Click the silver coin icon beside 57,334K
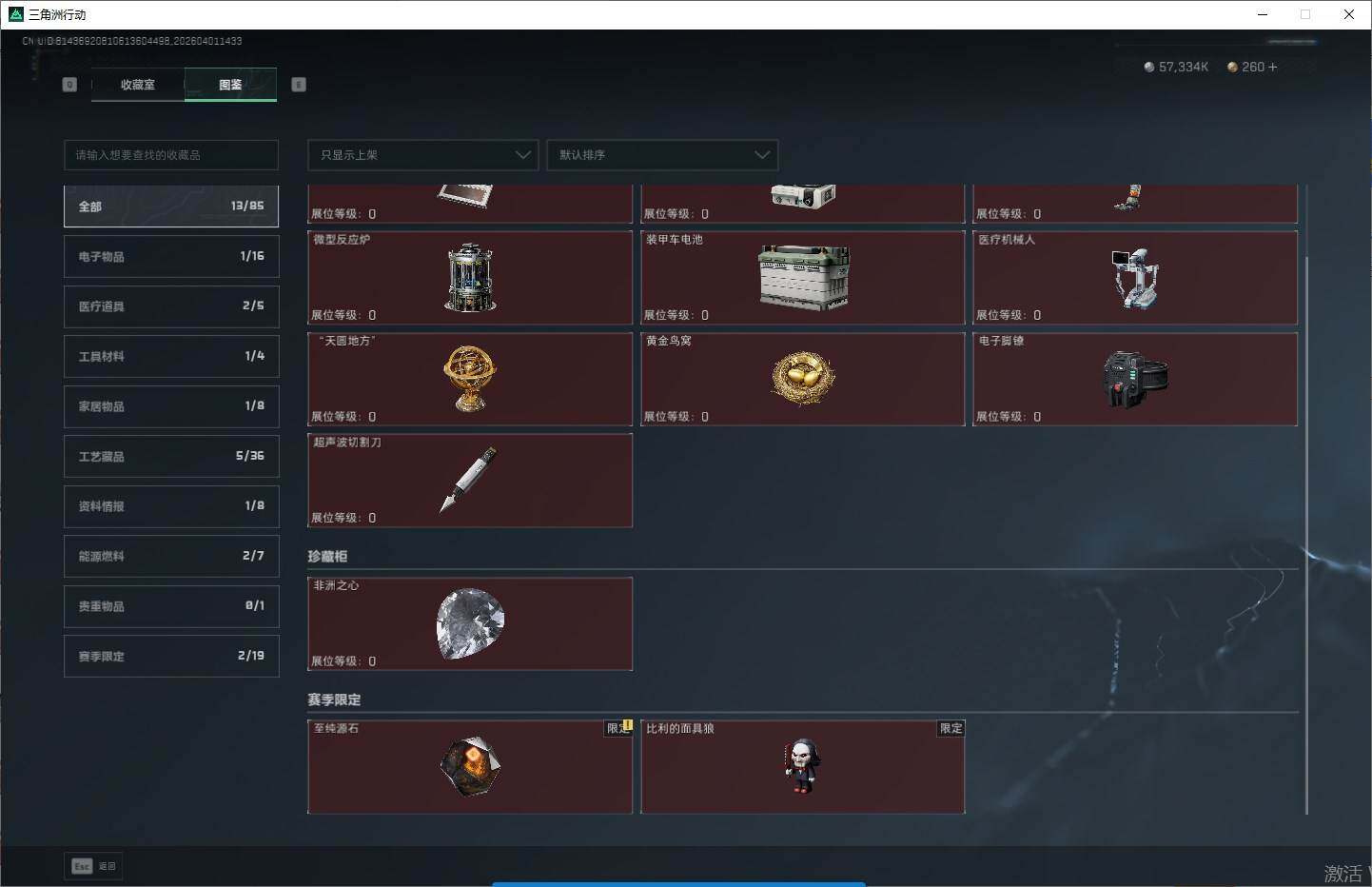1372x887 pixels. 1149,67
